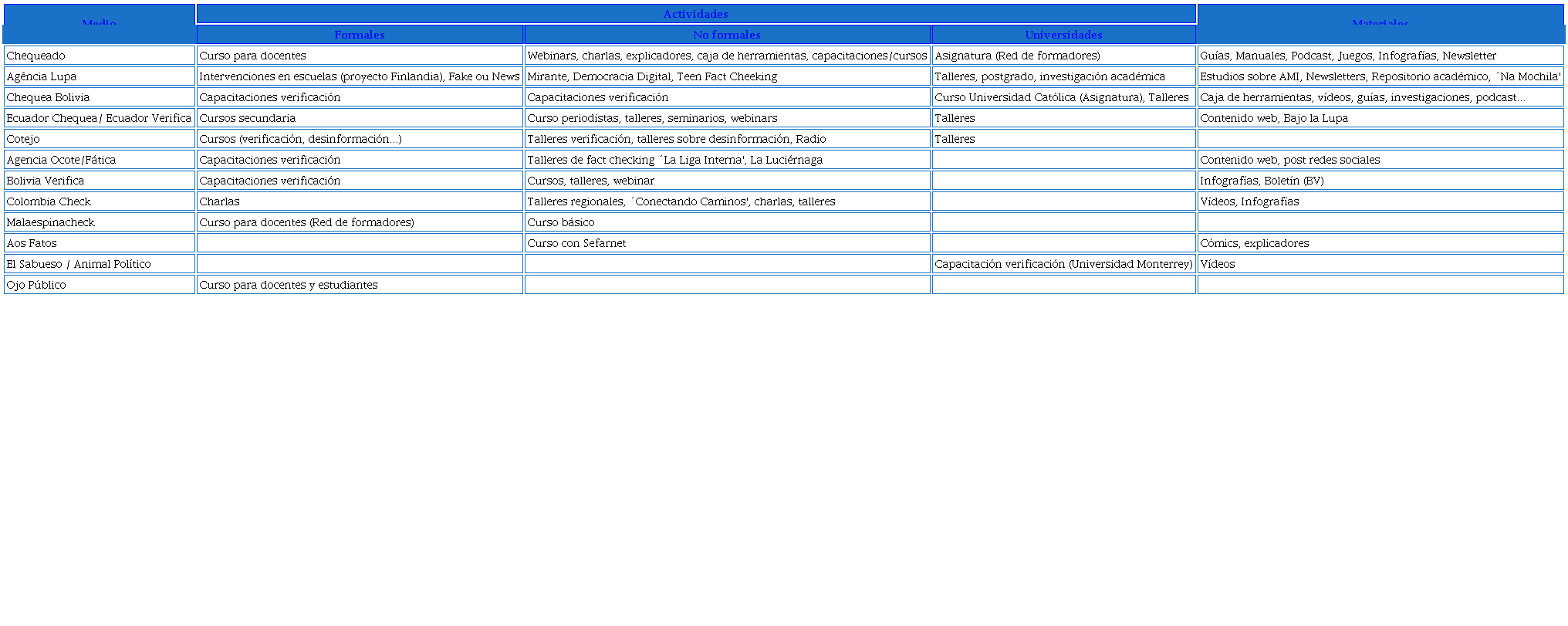Select the El Sabueso / Animal Político cell
The height and width of the screenshot is (626, 1568).
pos(99,264)
